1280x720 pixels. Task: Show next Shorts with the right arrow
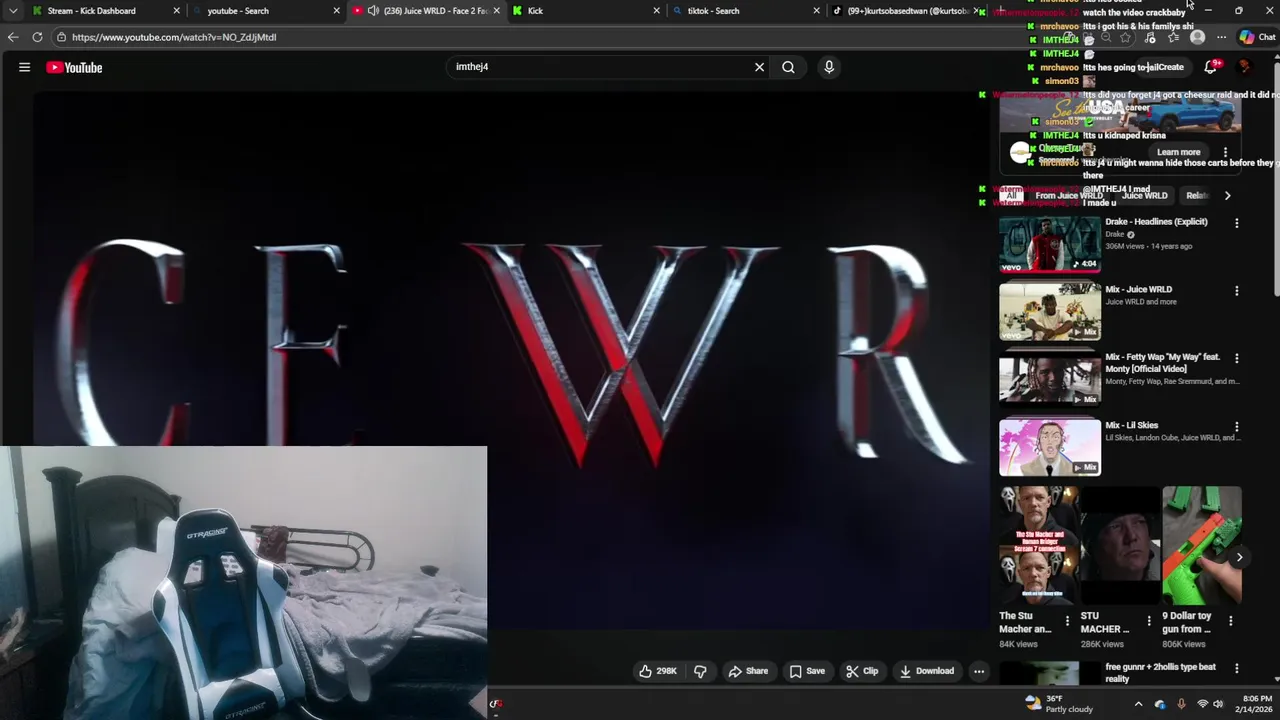(x=1239, y=557)
